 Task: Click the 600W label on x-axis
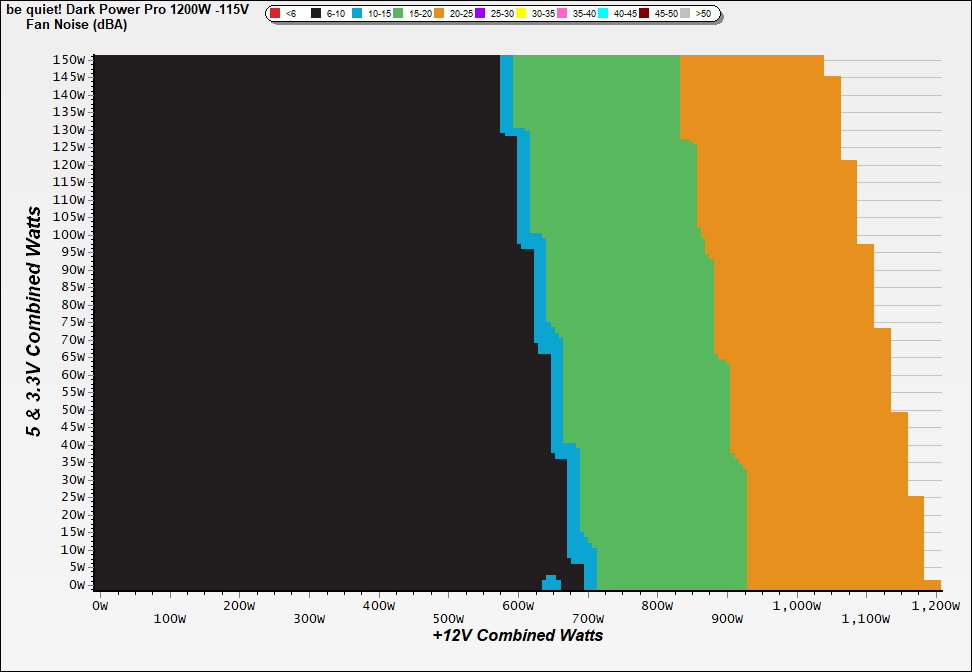tap(517, 605)
